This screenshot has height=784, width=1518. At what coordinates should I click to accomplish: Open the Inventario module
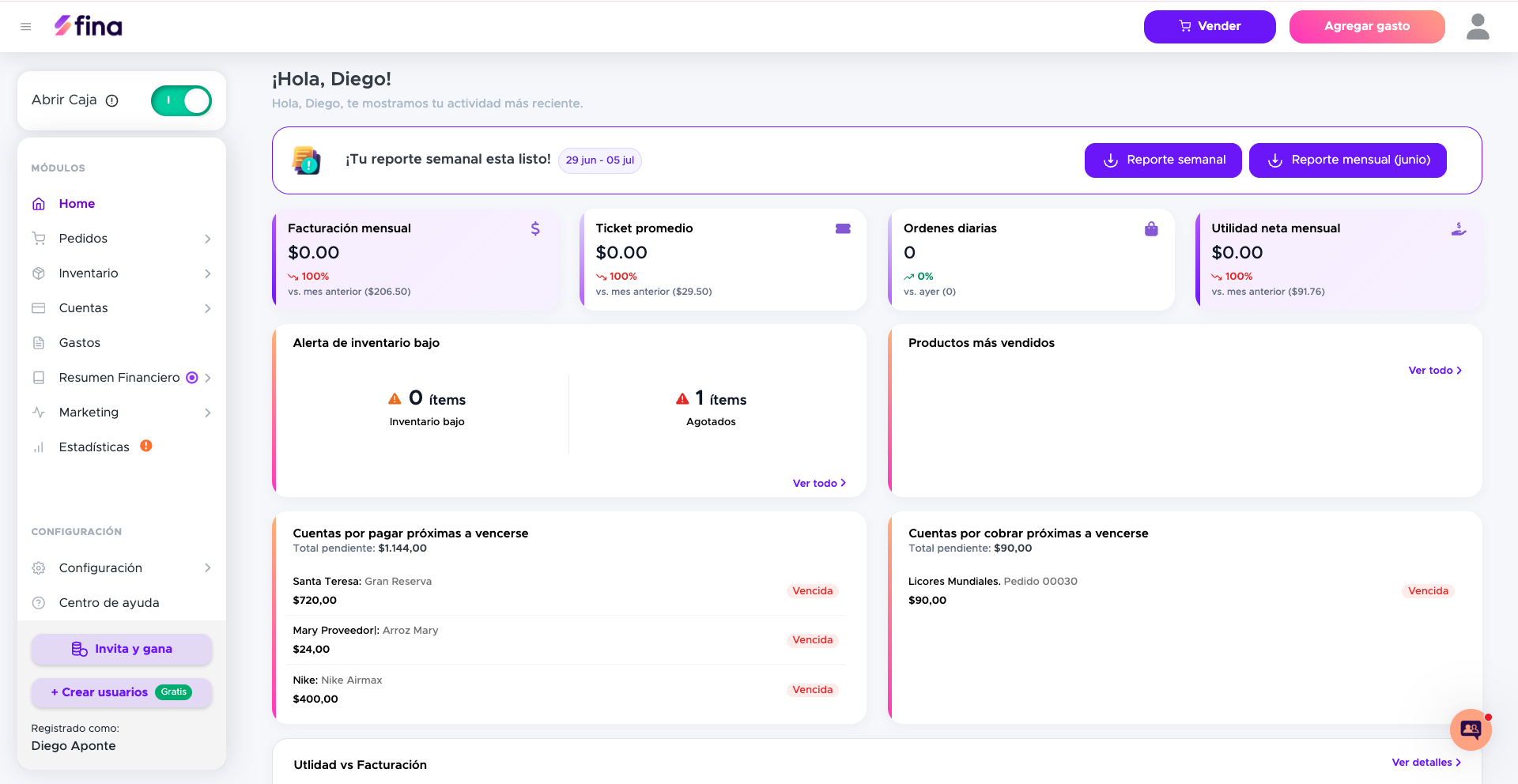(x=89, y=273)
